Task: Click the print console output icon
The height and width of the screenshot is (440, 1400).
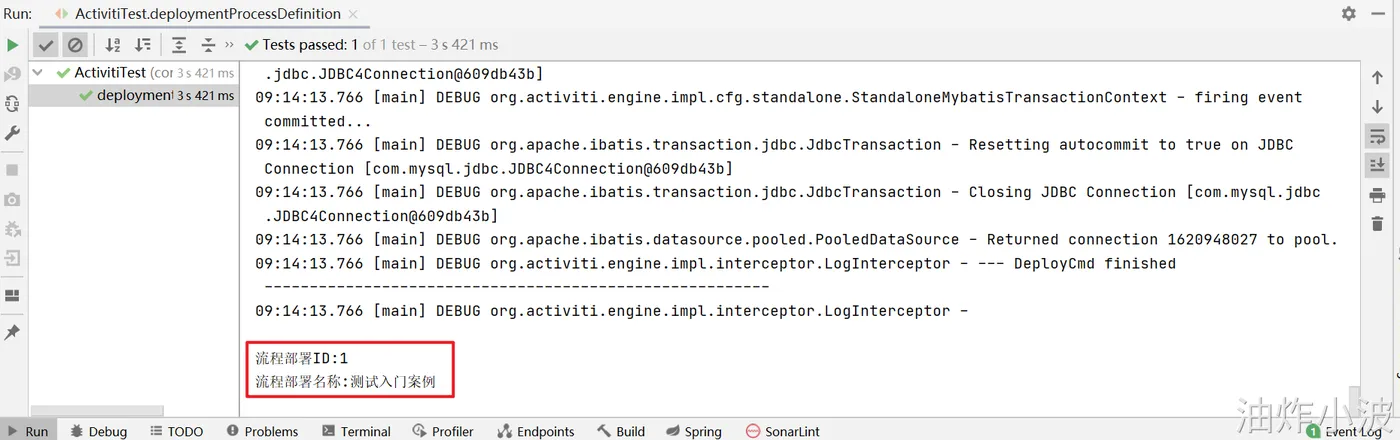Action: click(1377, 194)
